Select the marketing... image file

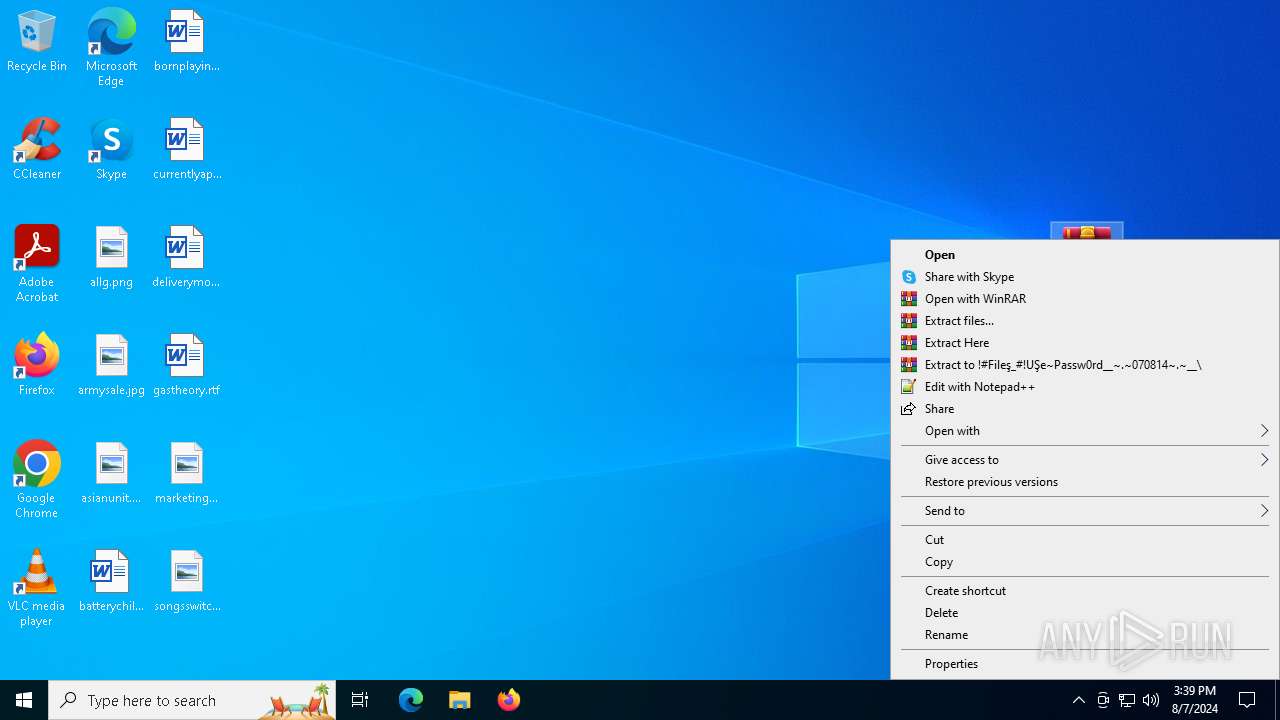[x=186, y=473]
